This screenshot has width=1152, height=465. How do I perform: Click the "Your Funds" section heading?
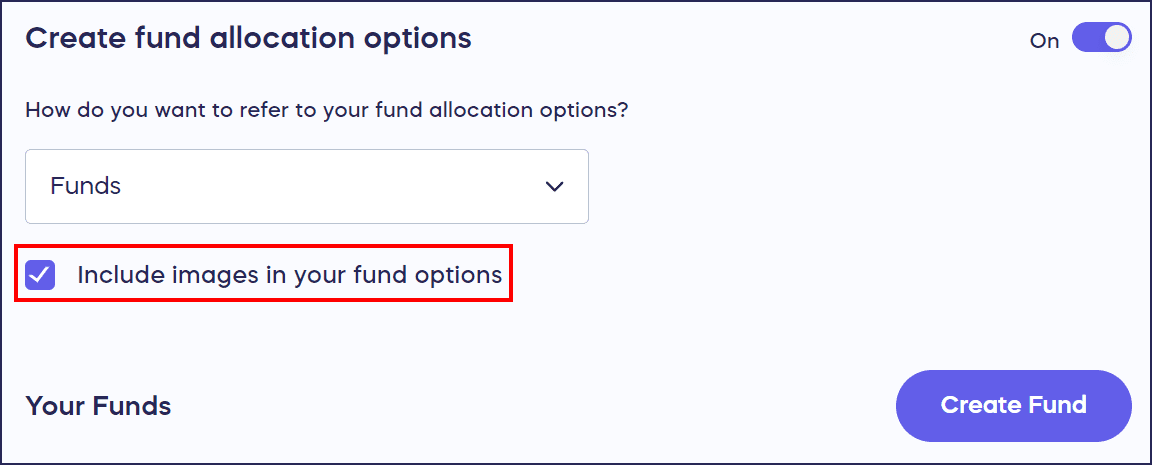pyautogui.click(x=98, y=406)
